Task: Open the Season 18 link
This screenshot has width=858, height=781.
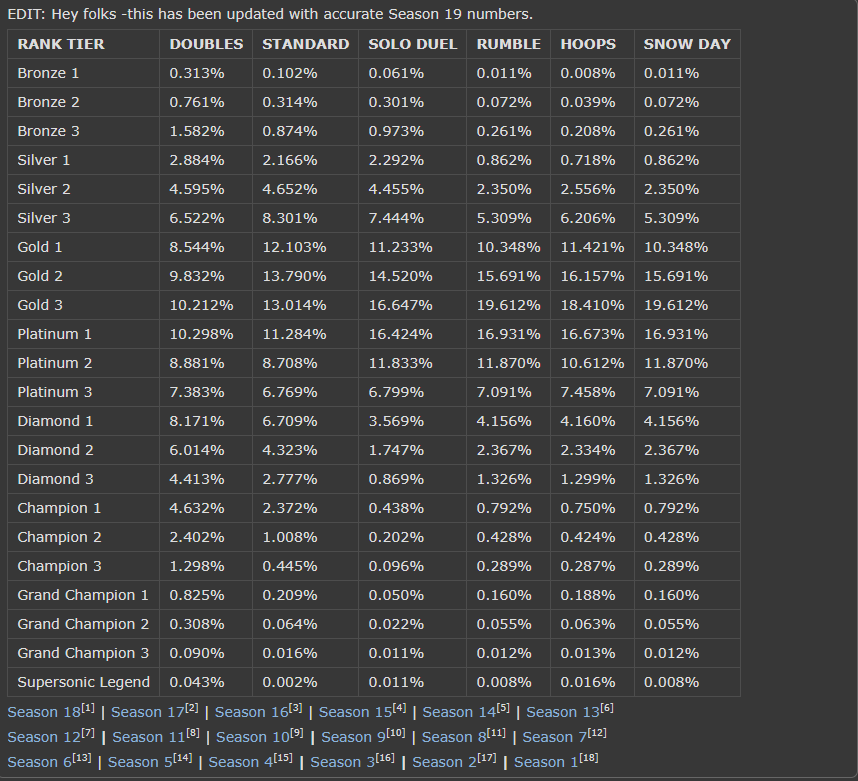Action: coord(44,712)
